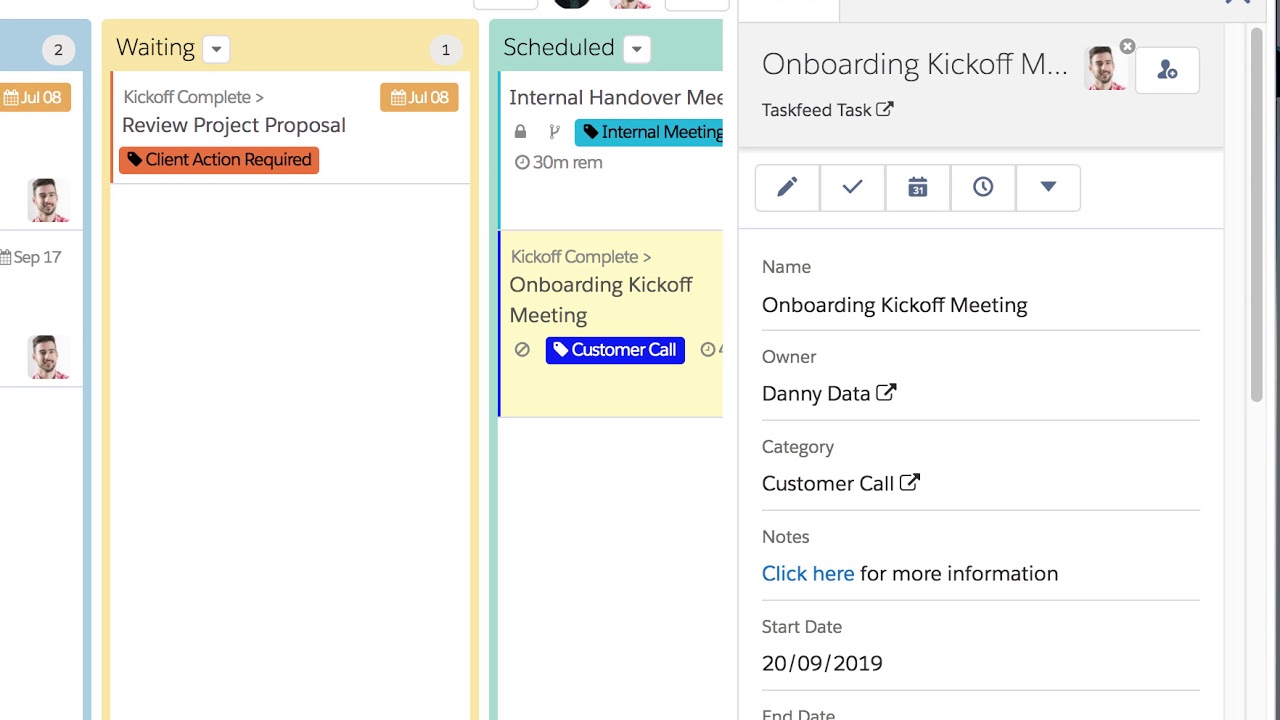Open the calendar schedule icon
1280x720 pixels.
(x=917, y=187)
